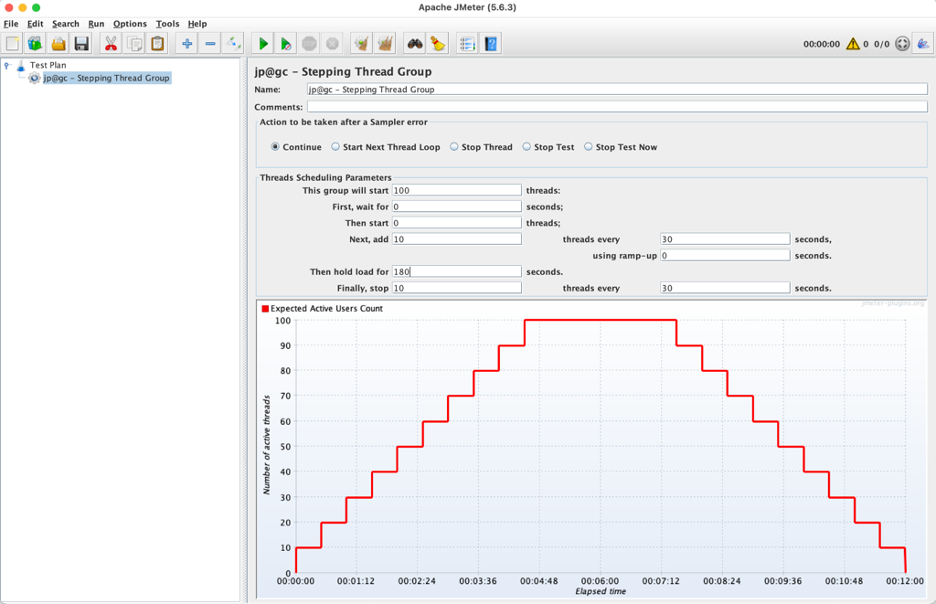Open the plugins manager feather icon
The image size is (936, 604).
(923, 44)
